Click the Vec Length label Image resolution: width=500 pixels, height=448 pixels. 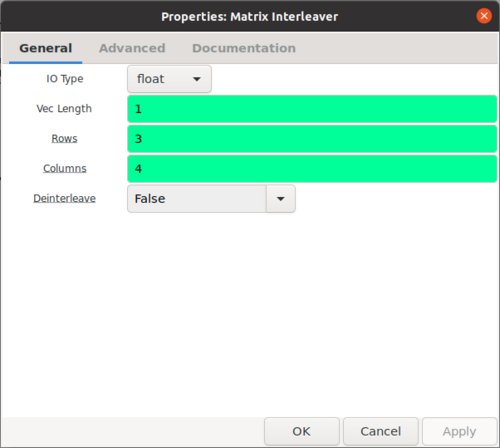tap(64, 109)
